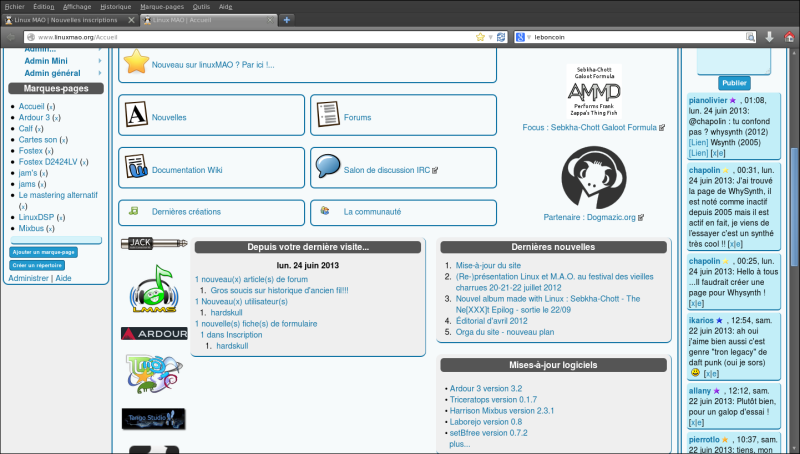The image size is (800, 454).
Task: Click the star icon beside Nouveau sur linuxMAO
Action: tap(136, 61)
